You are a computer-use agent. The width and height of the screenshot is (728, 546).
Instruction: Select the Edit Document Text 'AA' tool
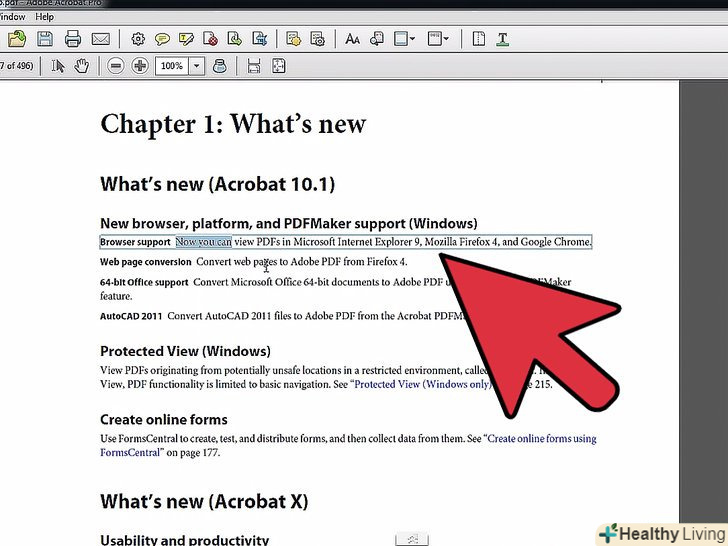tap(352, 39)
